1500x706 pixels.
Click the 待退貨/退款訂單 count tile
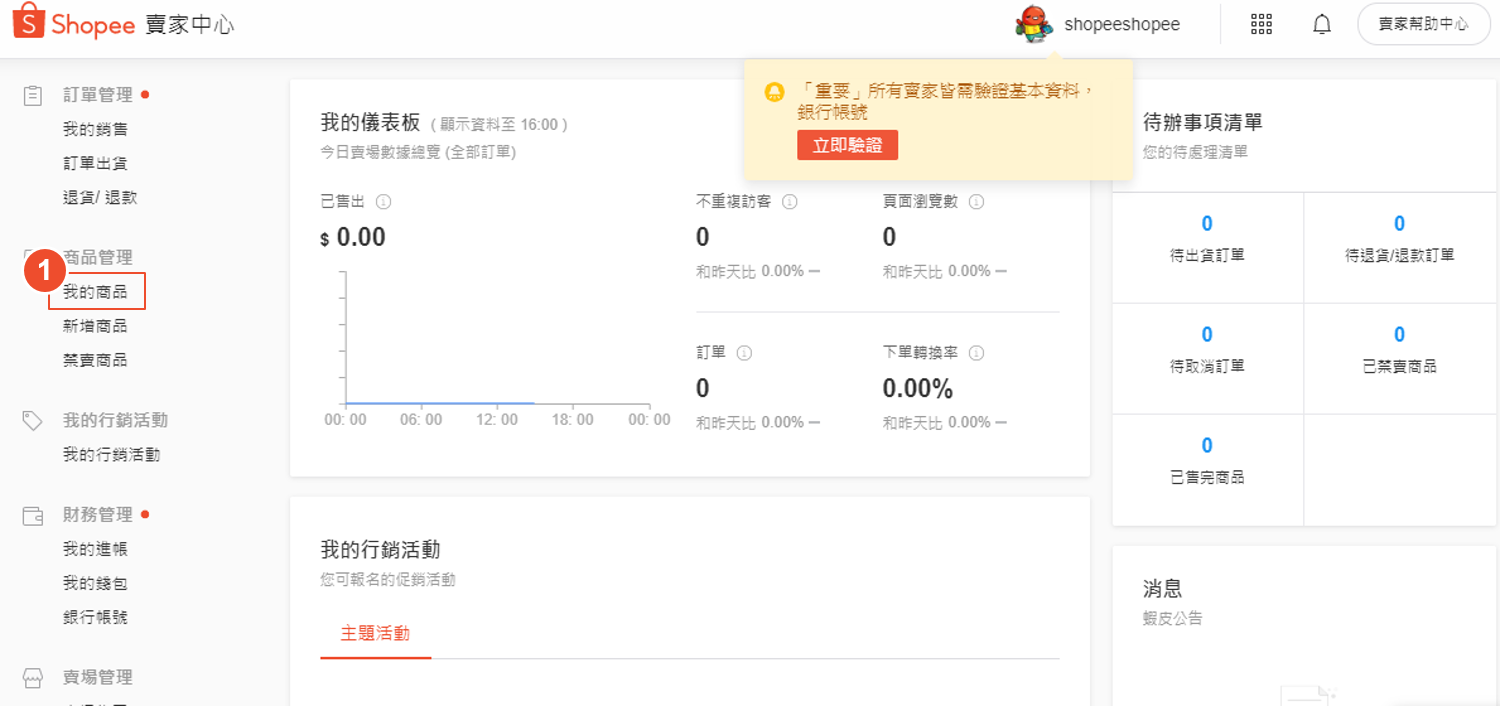(x=1399, y=238)
